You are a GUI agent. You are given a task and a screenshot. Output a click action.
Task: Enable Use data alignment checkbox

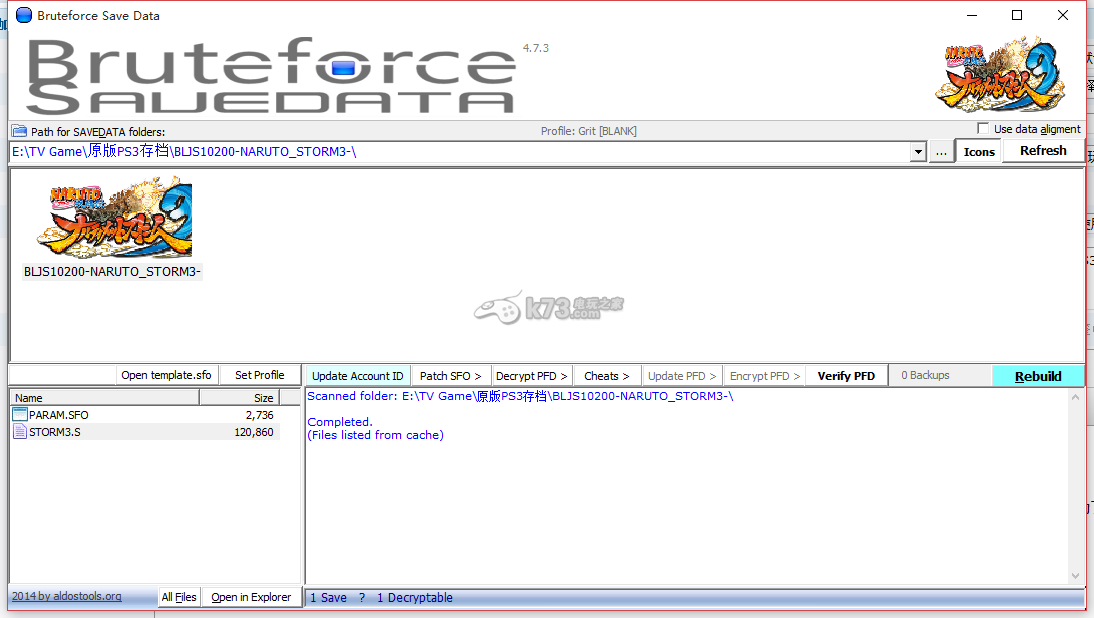click(x=983, y=129)
